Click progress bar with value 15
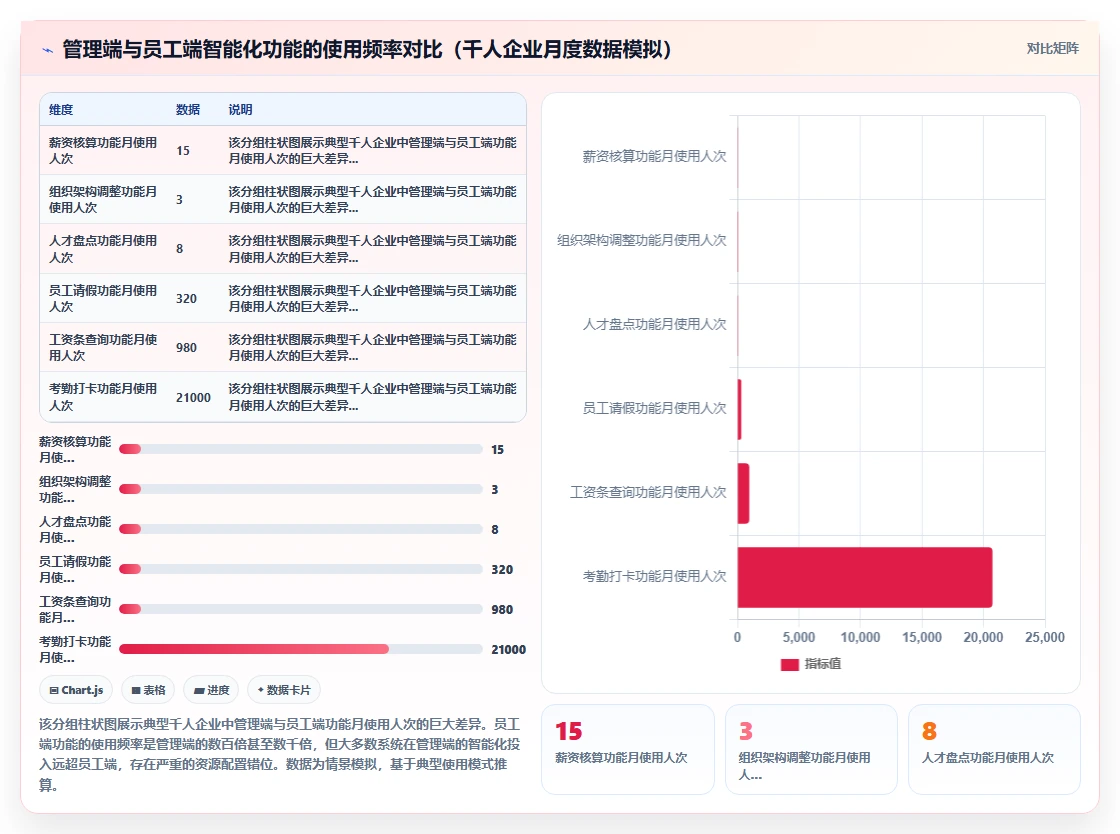1120x834 pixels. click(x=301, y=449)
